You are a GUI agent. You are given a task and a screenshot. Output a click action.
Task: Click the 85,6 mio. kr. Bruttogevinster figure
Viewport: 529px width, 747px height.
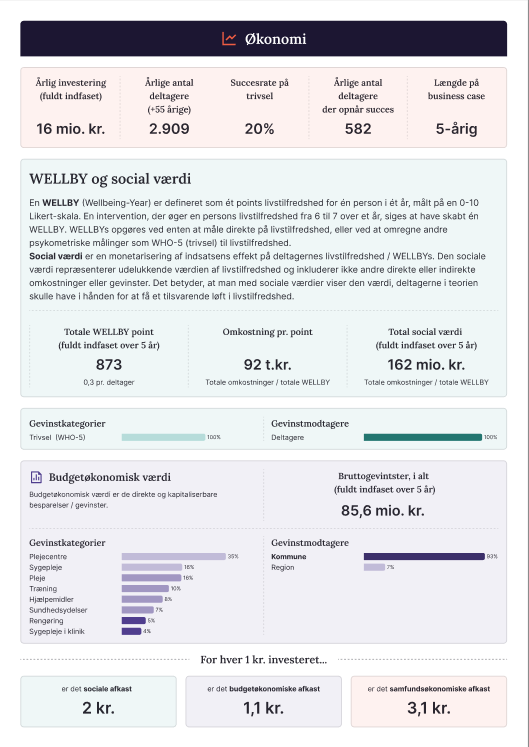(x=383, y=511)
